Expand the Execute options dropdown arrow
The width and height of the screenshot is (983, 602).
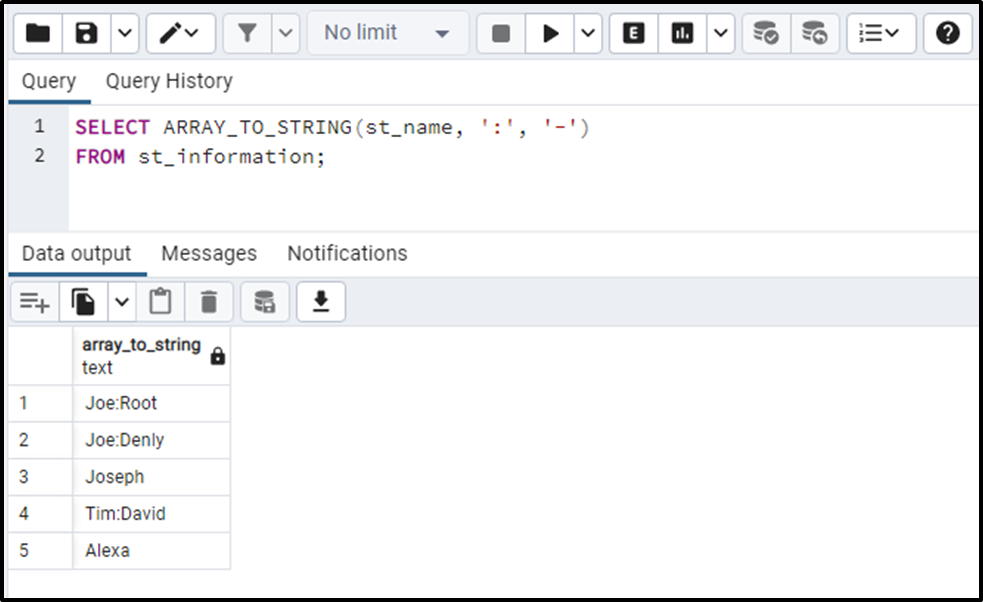pyautogui.click(x=588, y=33)
